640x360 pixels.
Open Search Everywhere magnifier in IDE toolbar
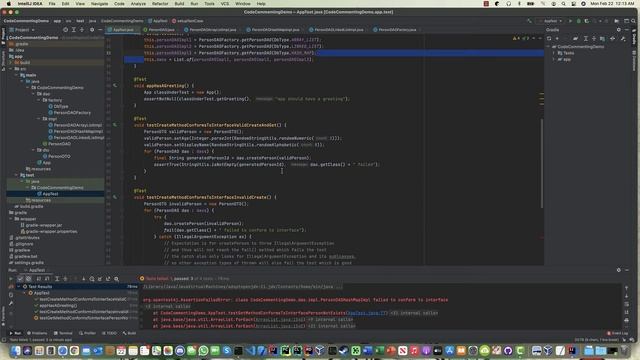[633, 21]
